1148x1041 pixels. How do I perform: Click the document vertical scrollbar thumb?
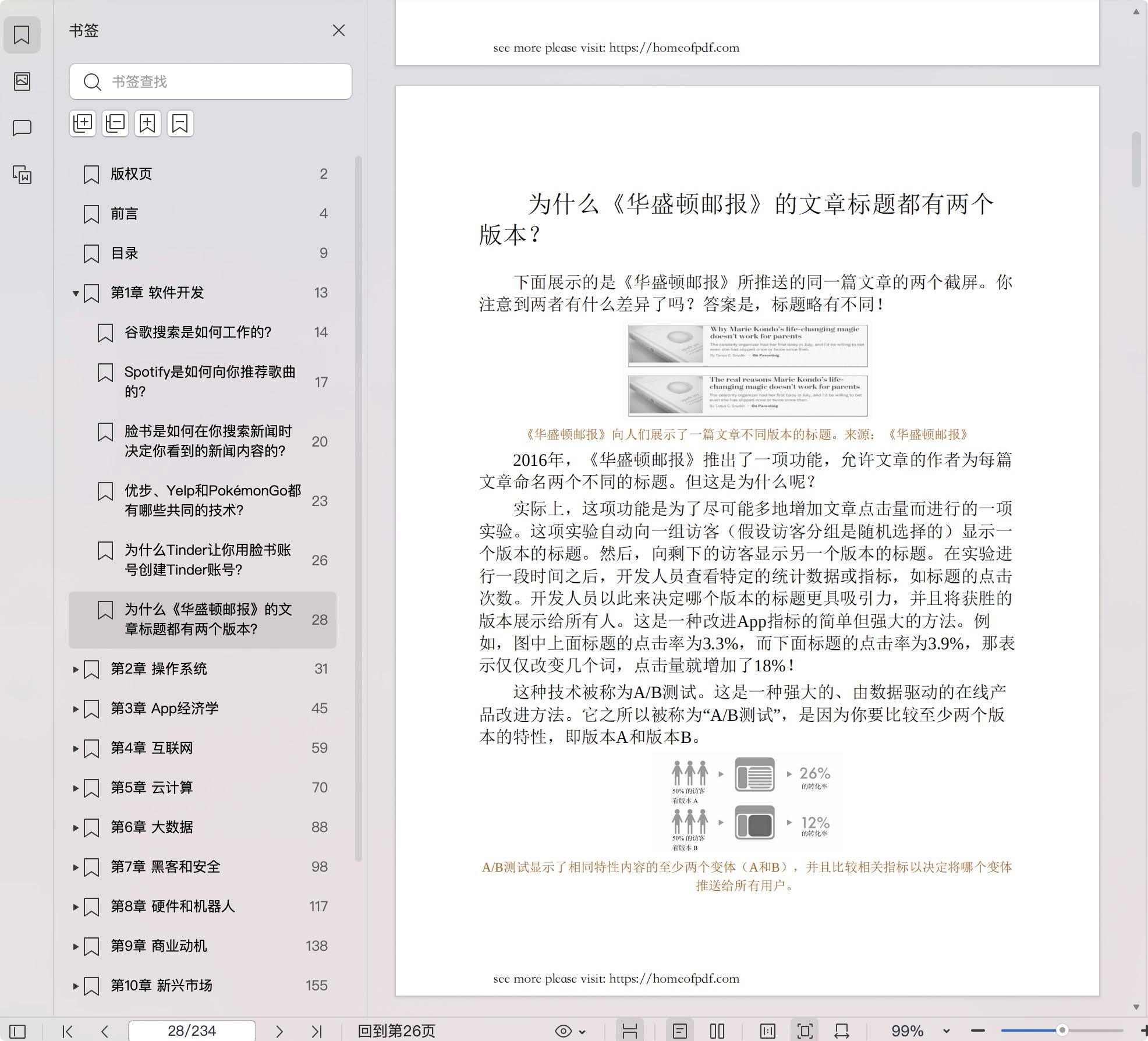(1136, 160)
